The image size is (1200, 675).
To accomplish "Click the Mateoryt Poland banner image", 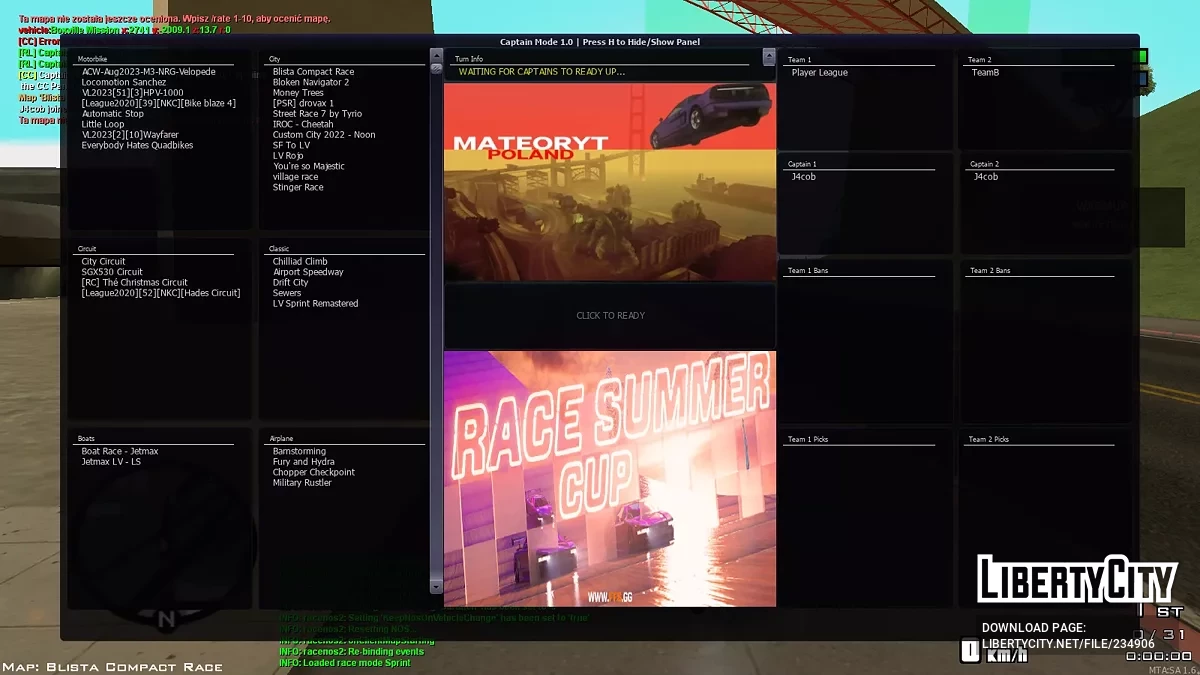I will click(x=610, y=181).
